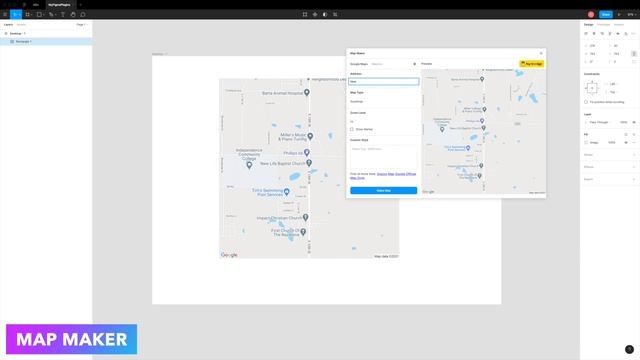640x360 pixels.
Task: Click in the Custom Style text area
Action: 384,157
